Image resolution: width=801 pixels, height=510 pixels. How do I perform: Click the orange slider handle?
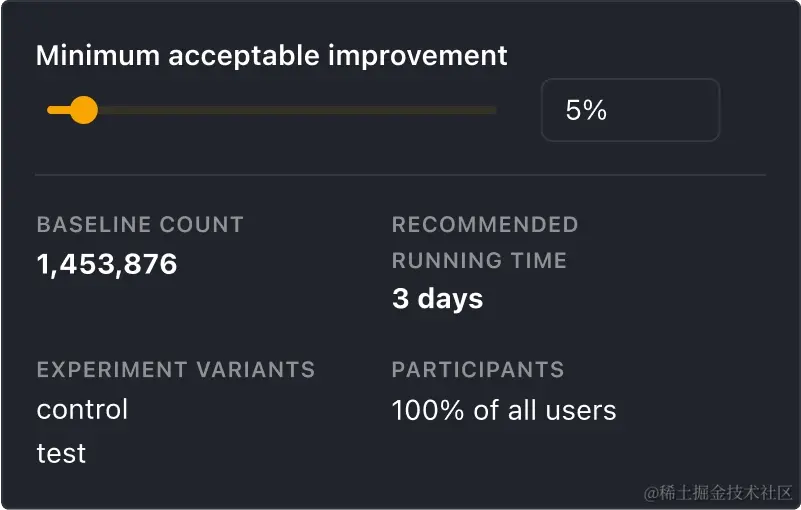[x=84, y=110]
